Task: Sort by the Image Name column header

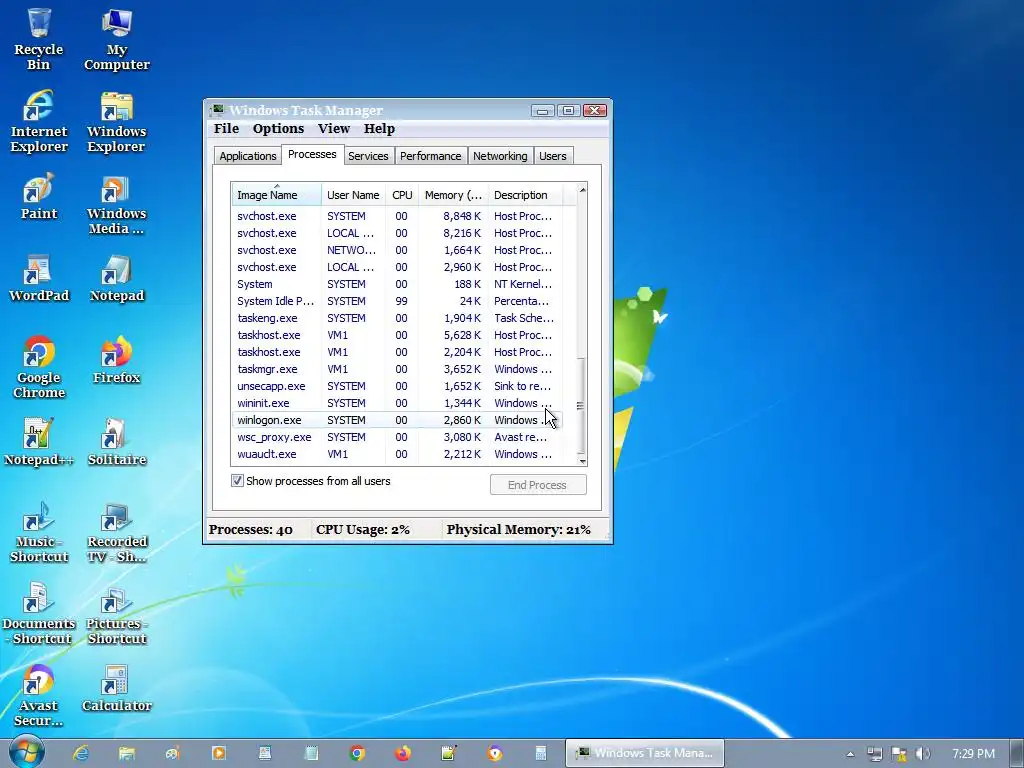Action: tap(276, 195)
